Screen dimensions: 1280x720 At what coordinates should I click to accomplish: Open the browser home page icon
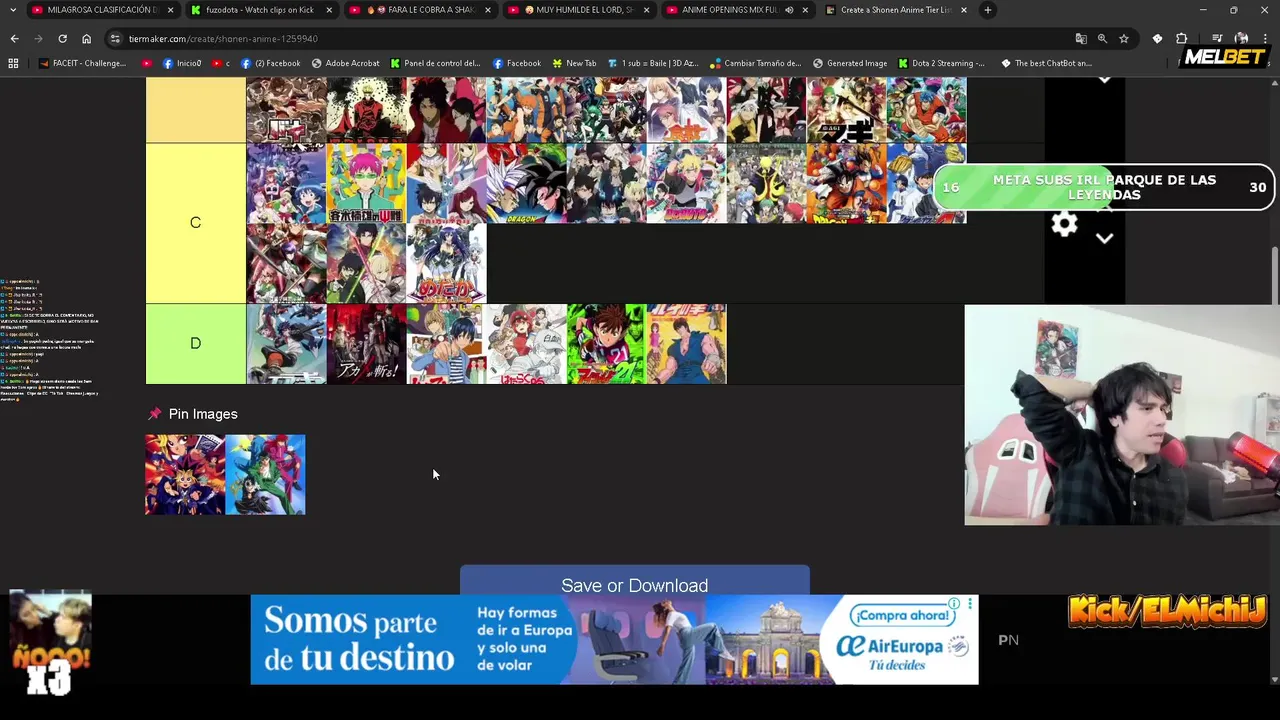pos(86,38)
